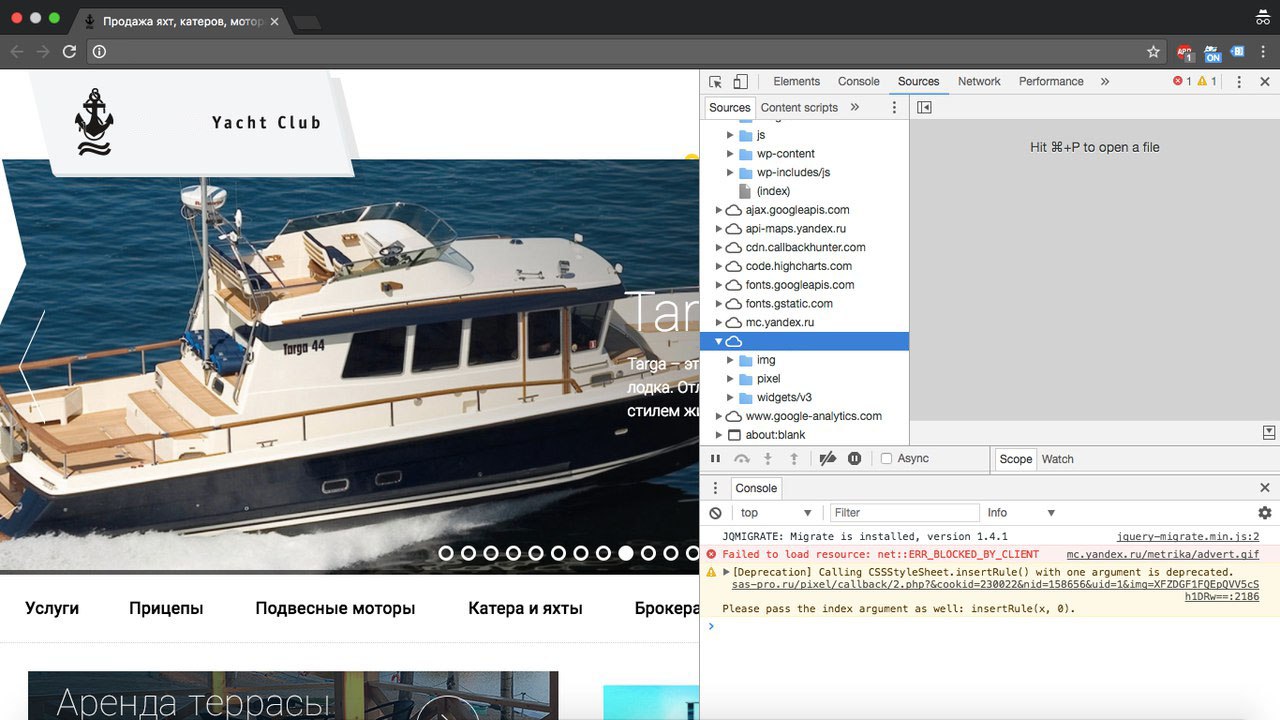The height and width of the screenshot is (720, 1280).
Task: Pause script execution
Action: pos(715,459)
